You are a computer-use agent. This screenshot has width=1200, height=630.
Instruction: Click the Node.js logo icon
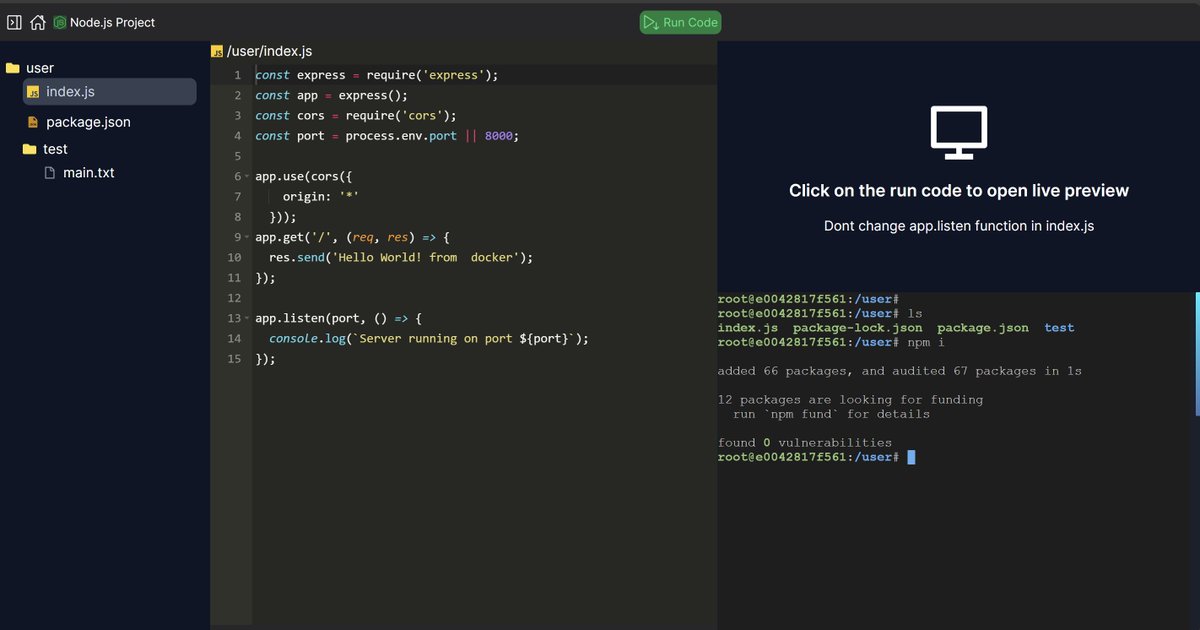tap(60, 22)
